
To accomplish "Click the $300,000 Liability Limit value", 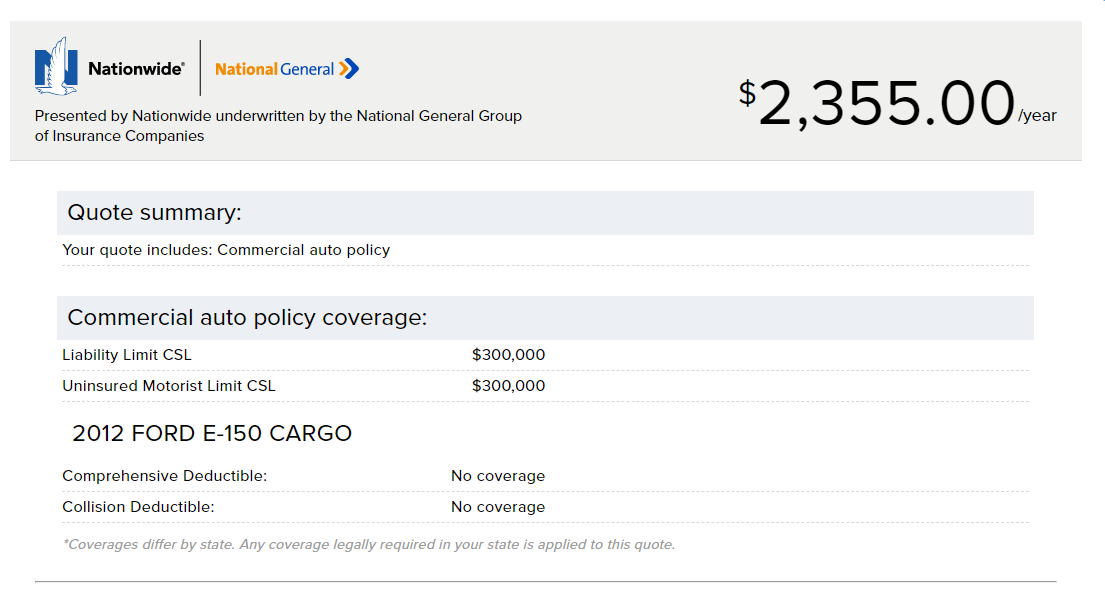I will coord(508,355).
